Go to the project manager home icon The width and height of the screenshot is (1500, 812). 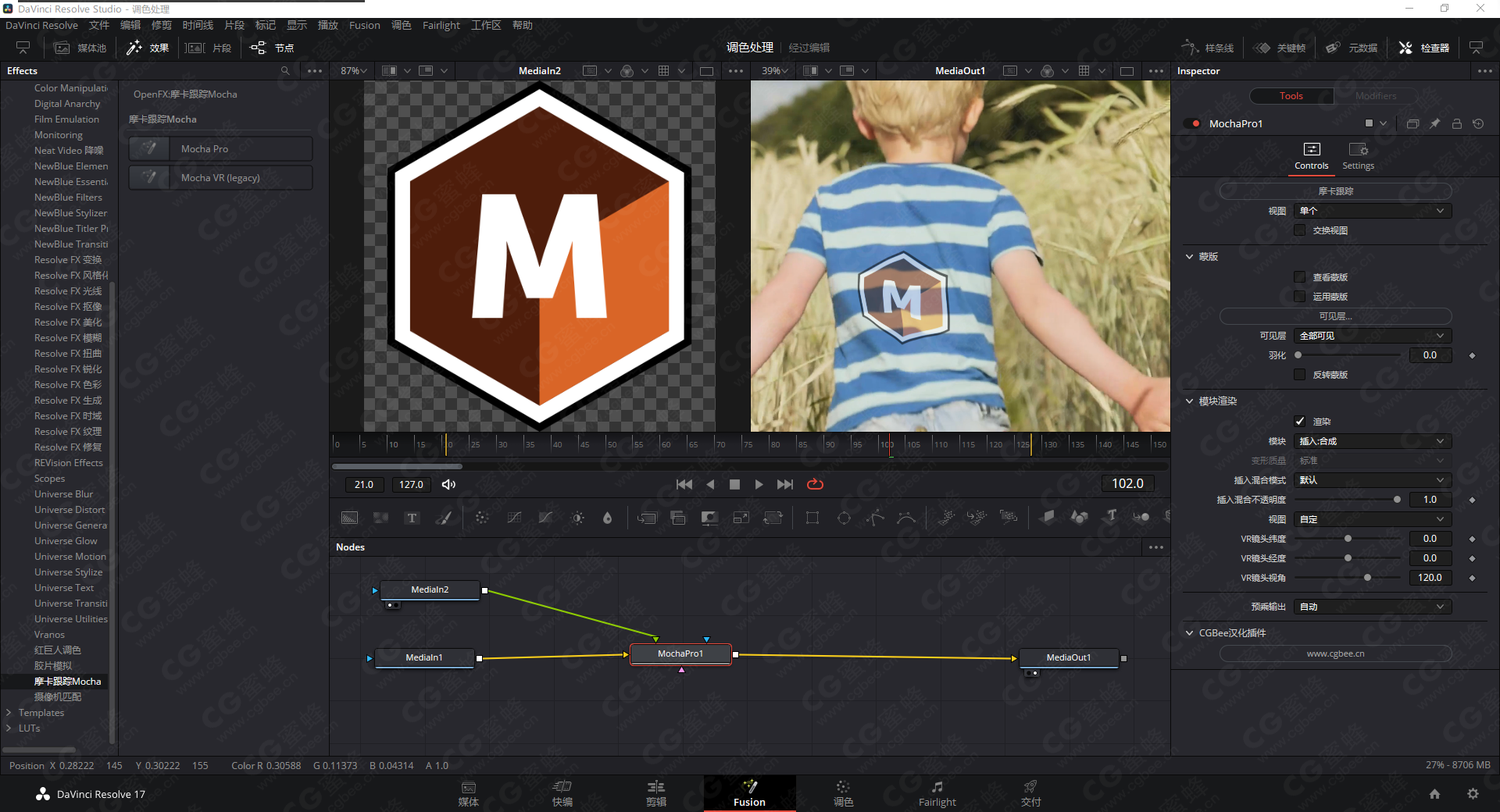1434,793
